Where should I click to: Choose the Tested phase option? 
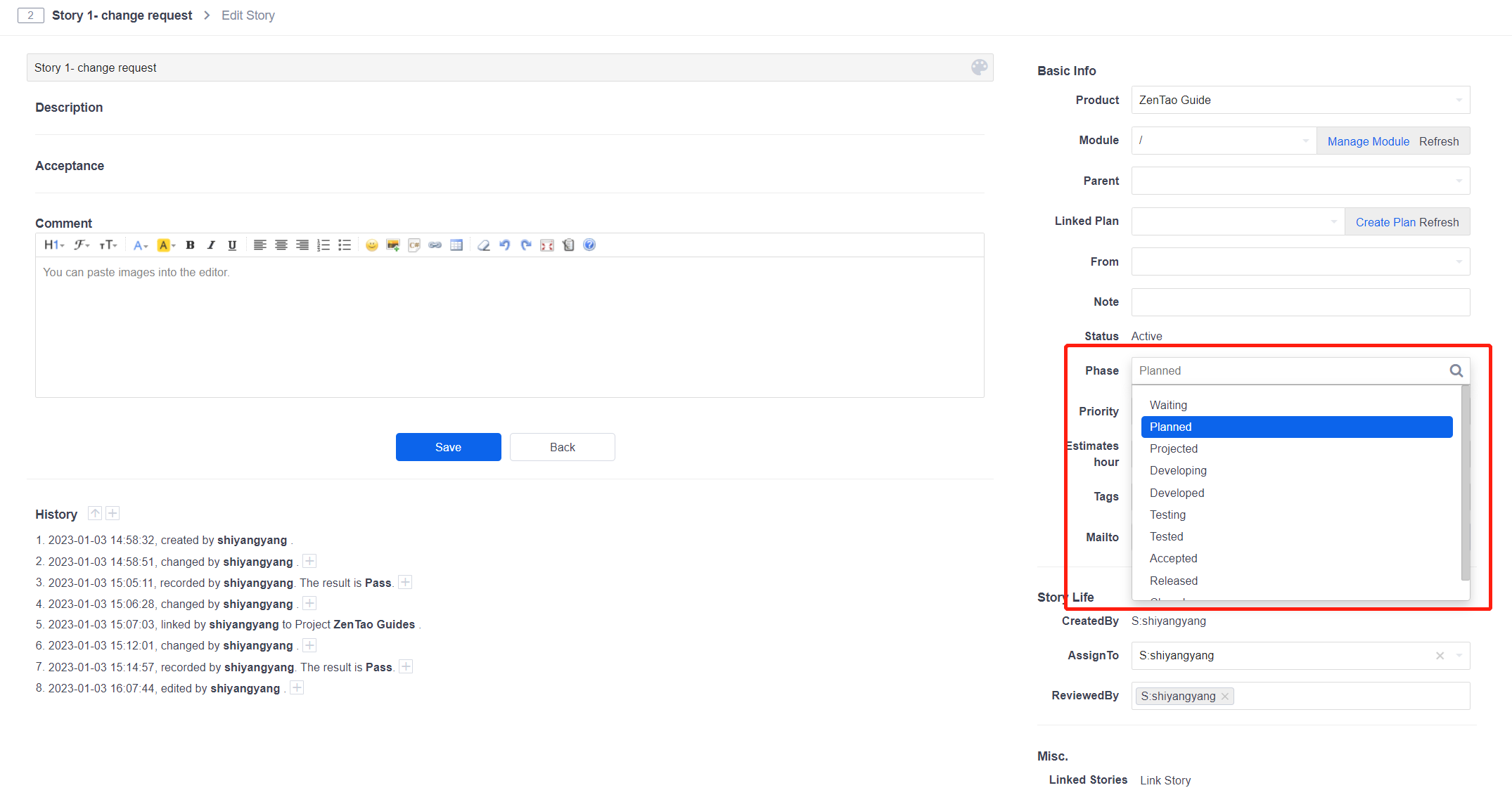tap(1166, 536)
